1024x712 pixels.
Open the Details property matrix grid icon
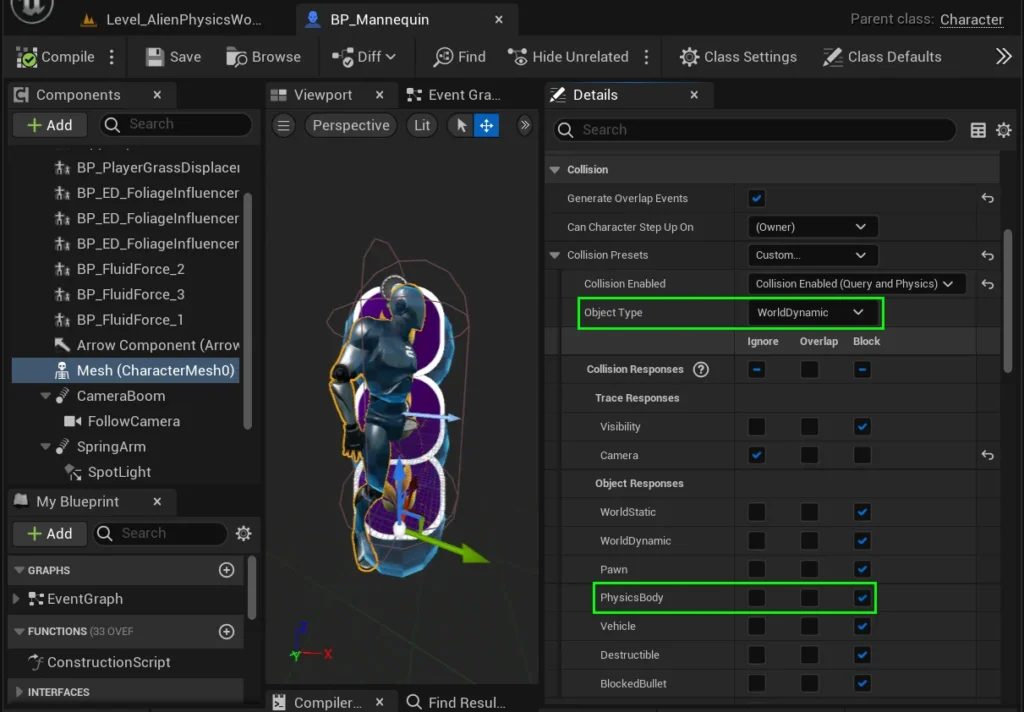(978, 130)
